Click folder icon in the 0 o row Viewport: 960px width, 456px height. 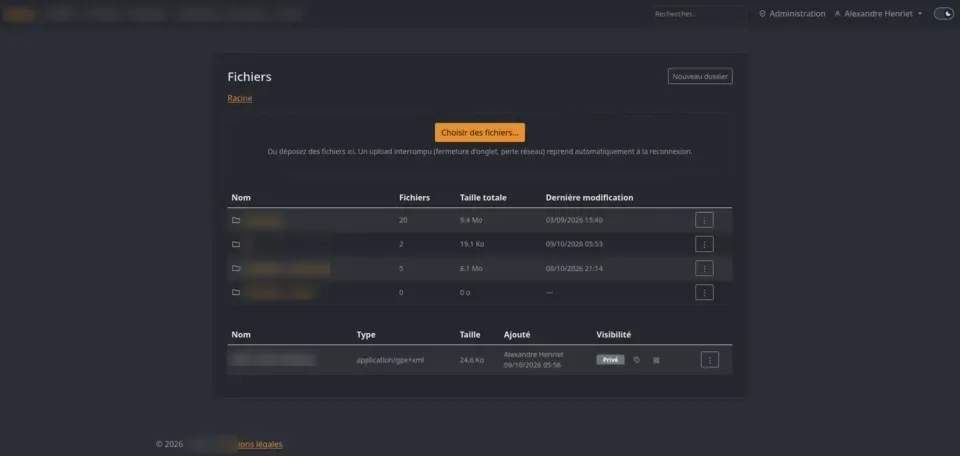tap(236, 292)
